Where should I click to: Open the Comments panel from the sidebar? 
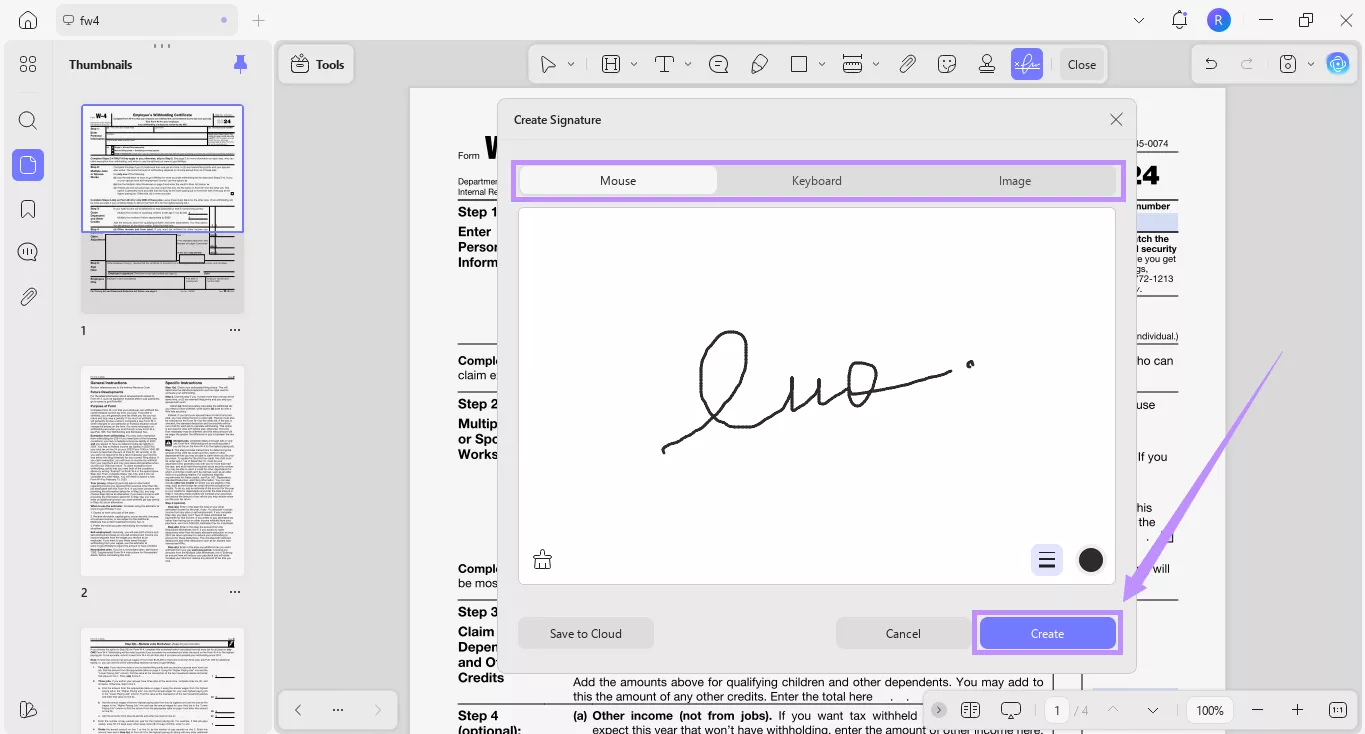click(x=27, y=251)
